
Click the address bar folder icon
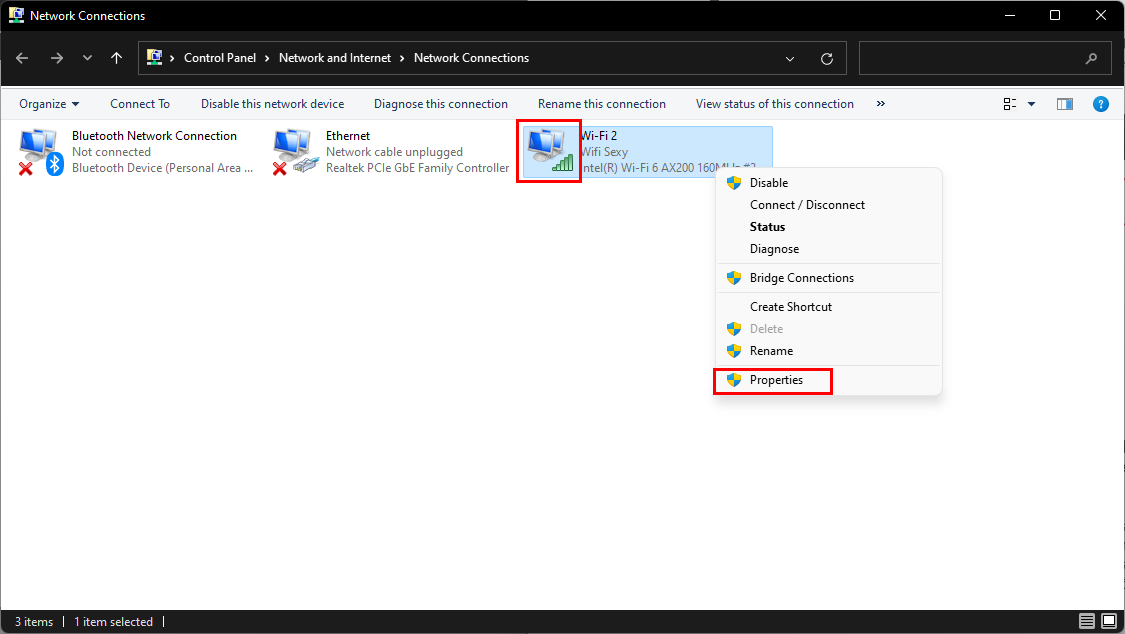[x=154, y=57]
